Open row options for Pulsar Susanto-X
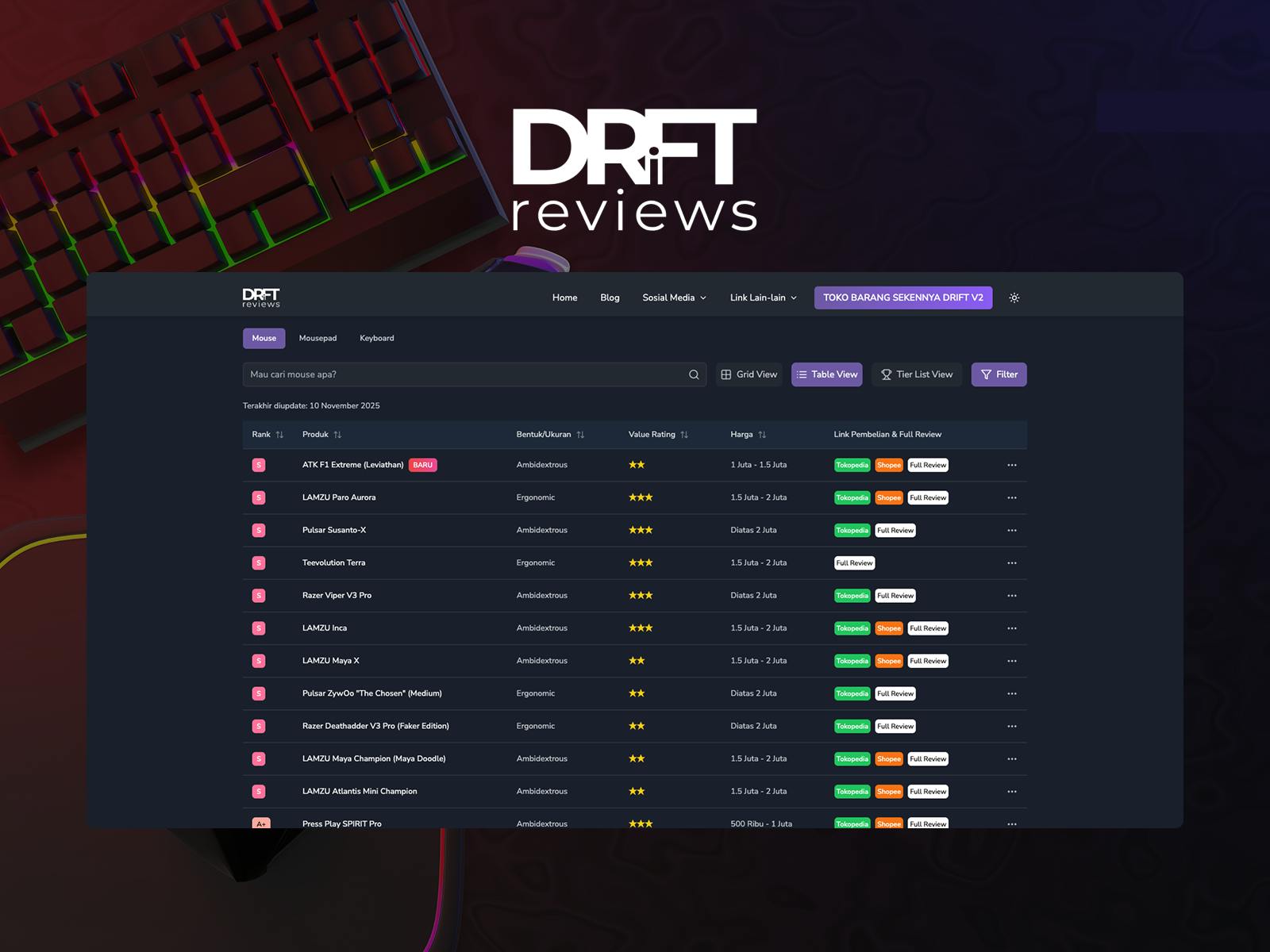 (1011, 530)
